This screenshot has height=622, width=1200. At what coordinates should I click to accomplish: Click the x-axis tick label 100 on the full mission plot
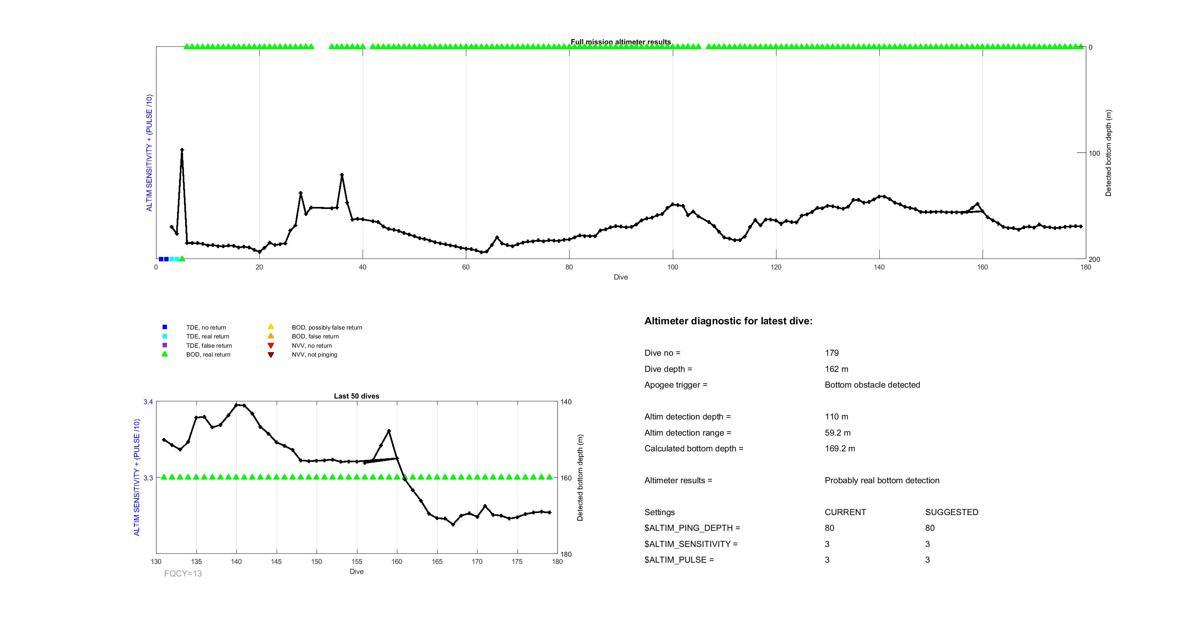[673, 267]
